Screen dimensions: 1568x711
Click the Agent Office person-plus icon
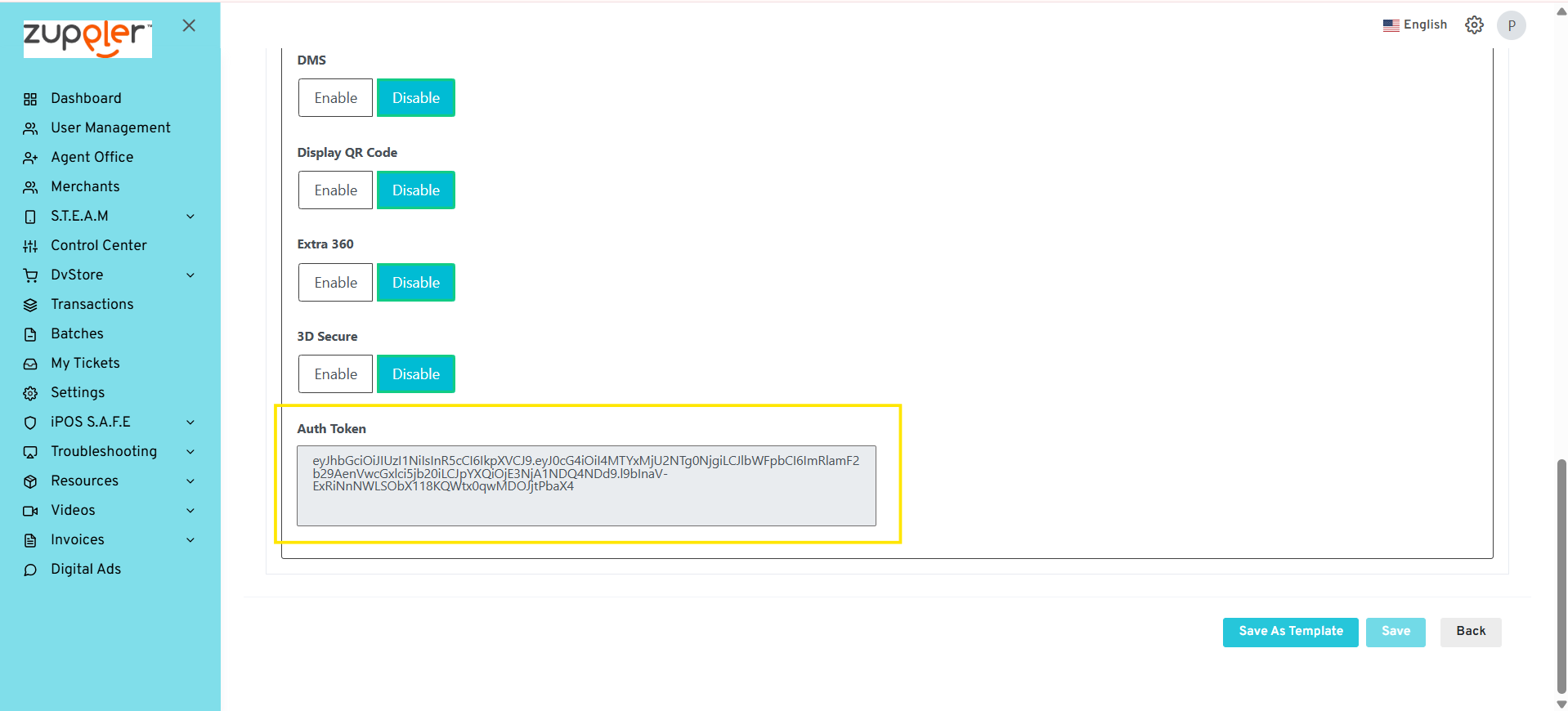[30, 158]
